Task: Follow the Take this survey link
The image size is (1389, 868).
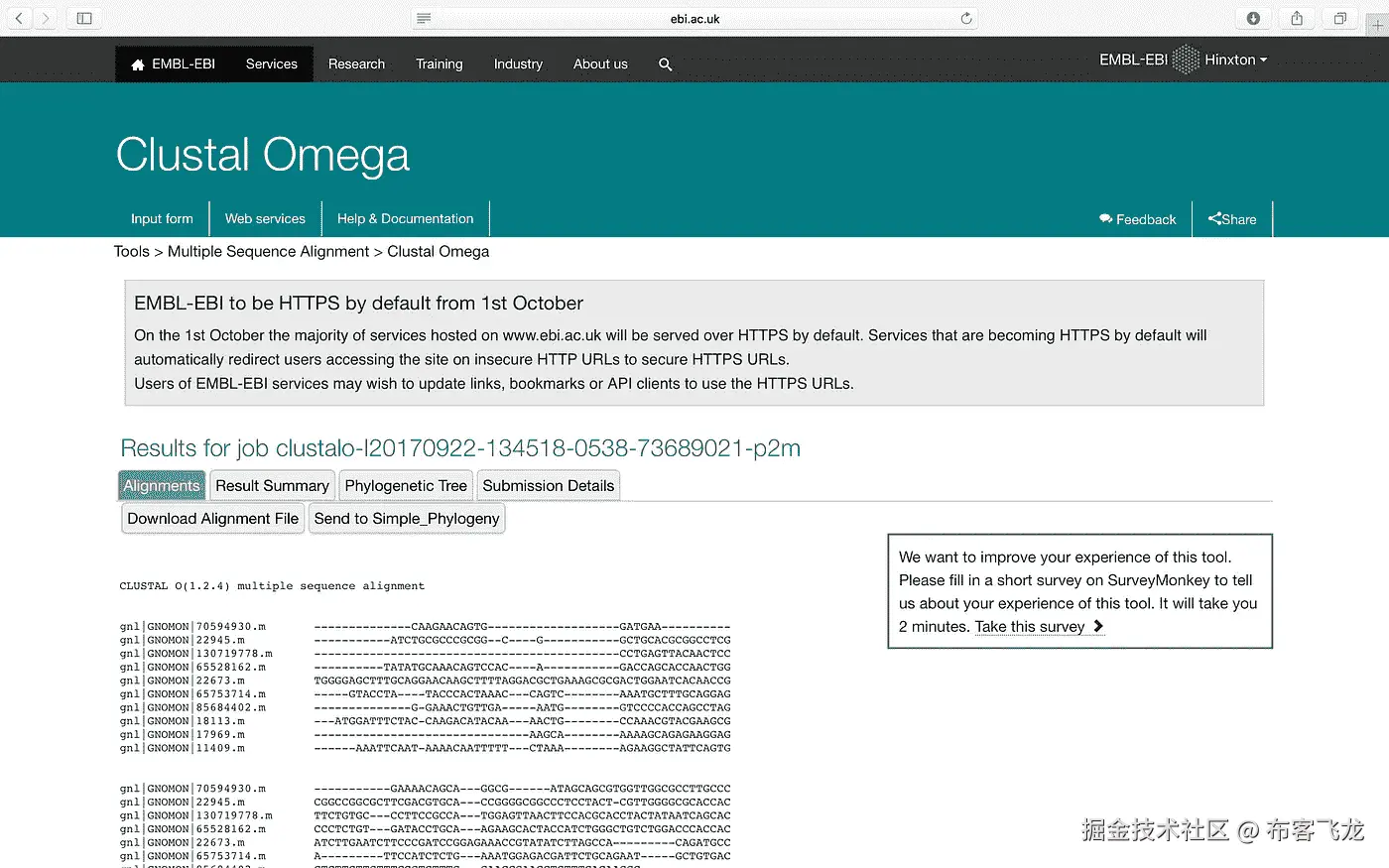Action: click(1030, 626)
